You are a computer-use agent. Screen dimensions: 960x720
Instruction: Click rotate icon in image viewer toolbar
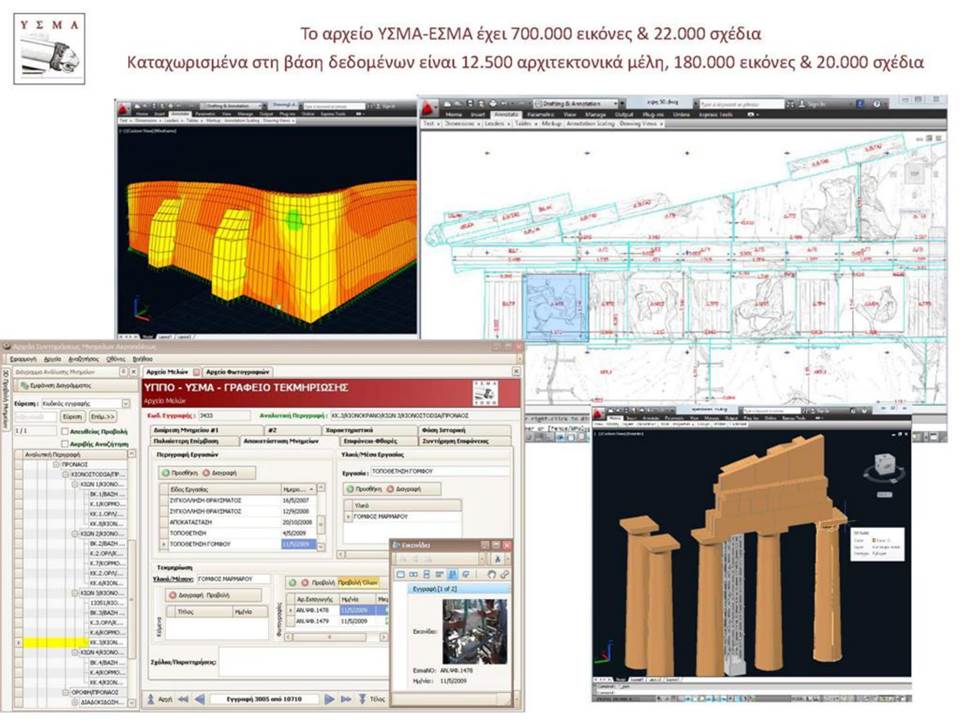click(491, 574)
